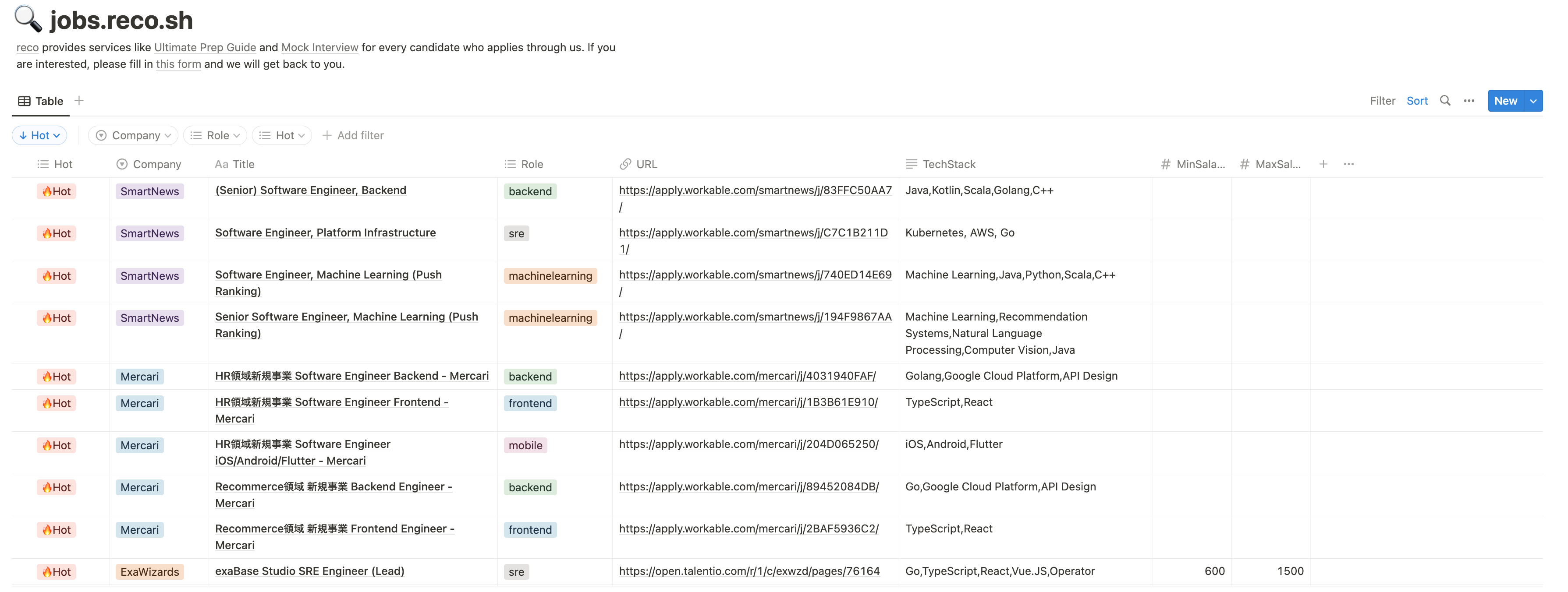Click the blue New button

click(1505, 101)
